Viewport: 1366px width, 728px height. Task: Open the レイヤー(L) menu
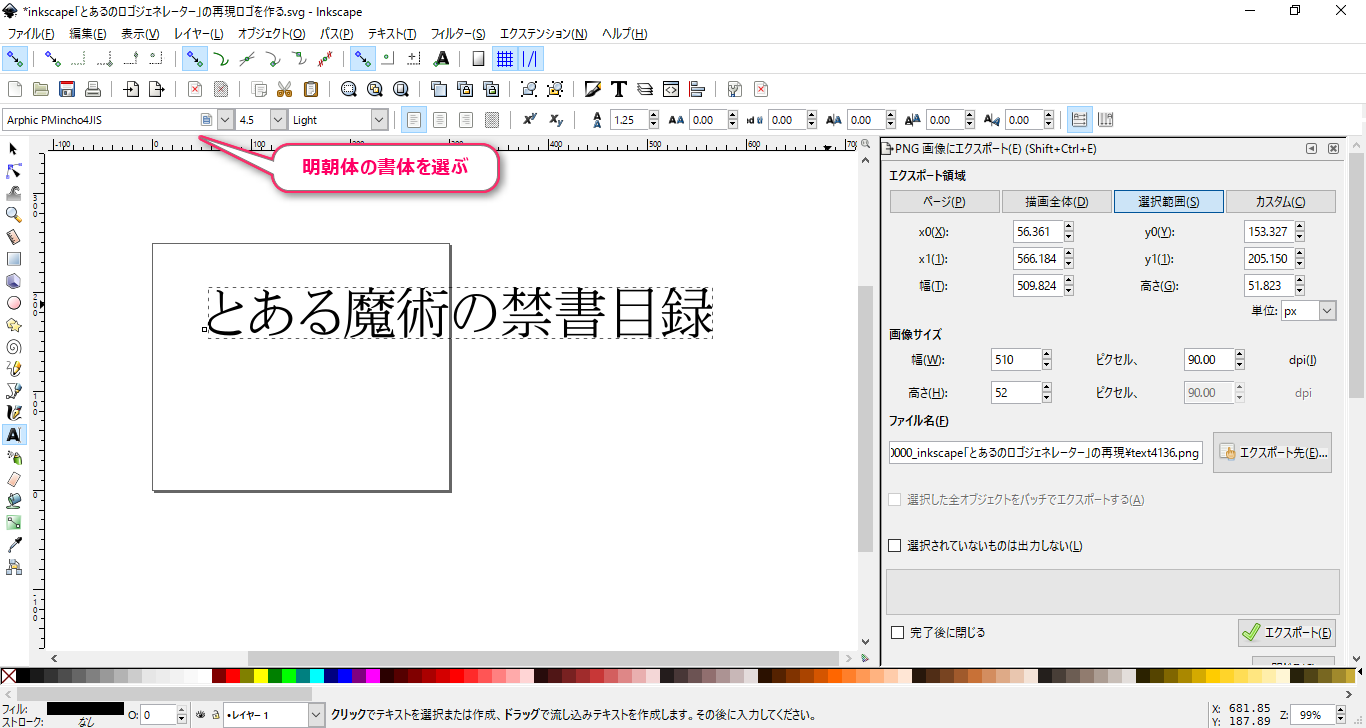pyautogui.click(x=198, y=34)
